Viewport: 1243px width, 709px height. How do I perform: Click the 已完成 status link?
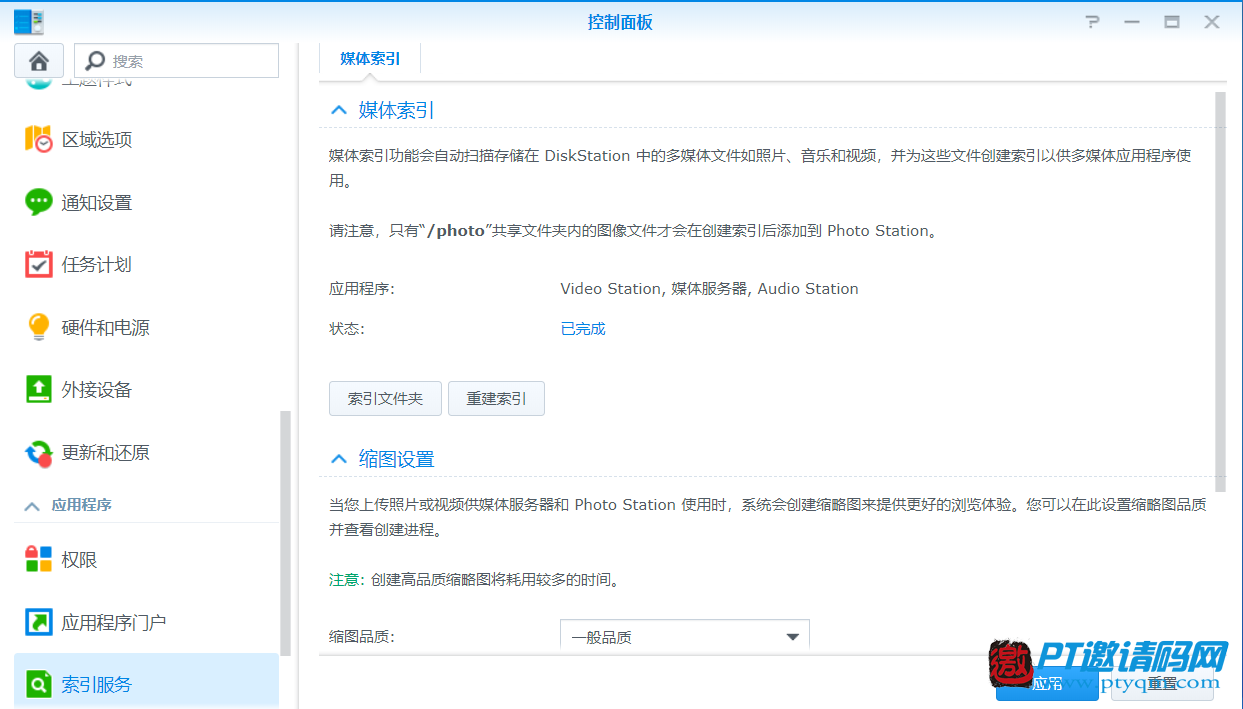coord(583,328)
